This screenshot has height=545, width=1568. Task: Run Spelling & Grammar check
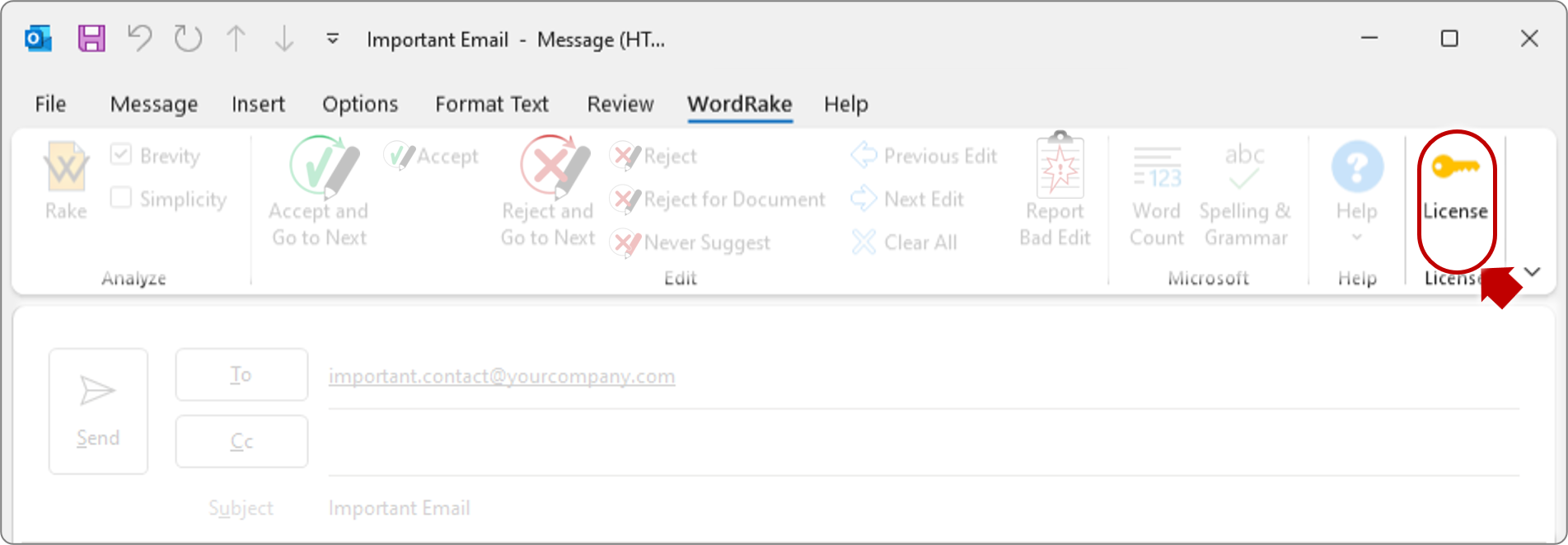(1245, 195)
